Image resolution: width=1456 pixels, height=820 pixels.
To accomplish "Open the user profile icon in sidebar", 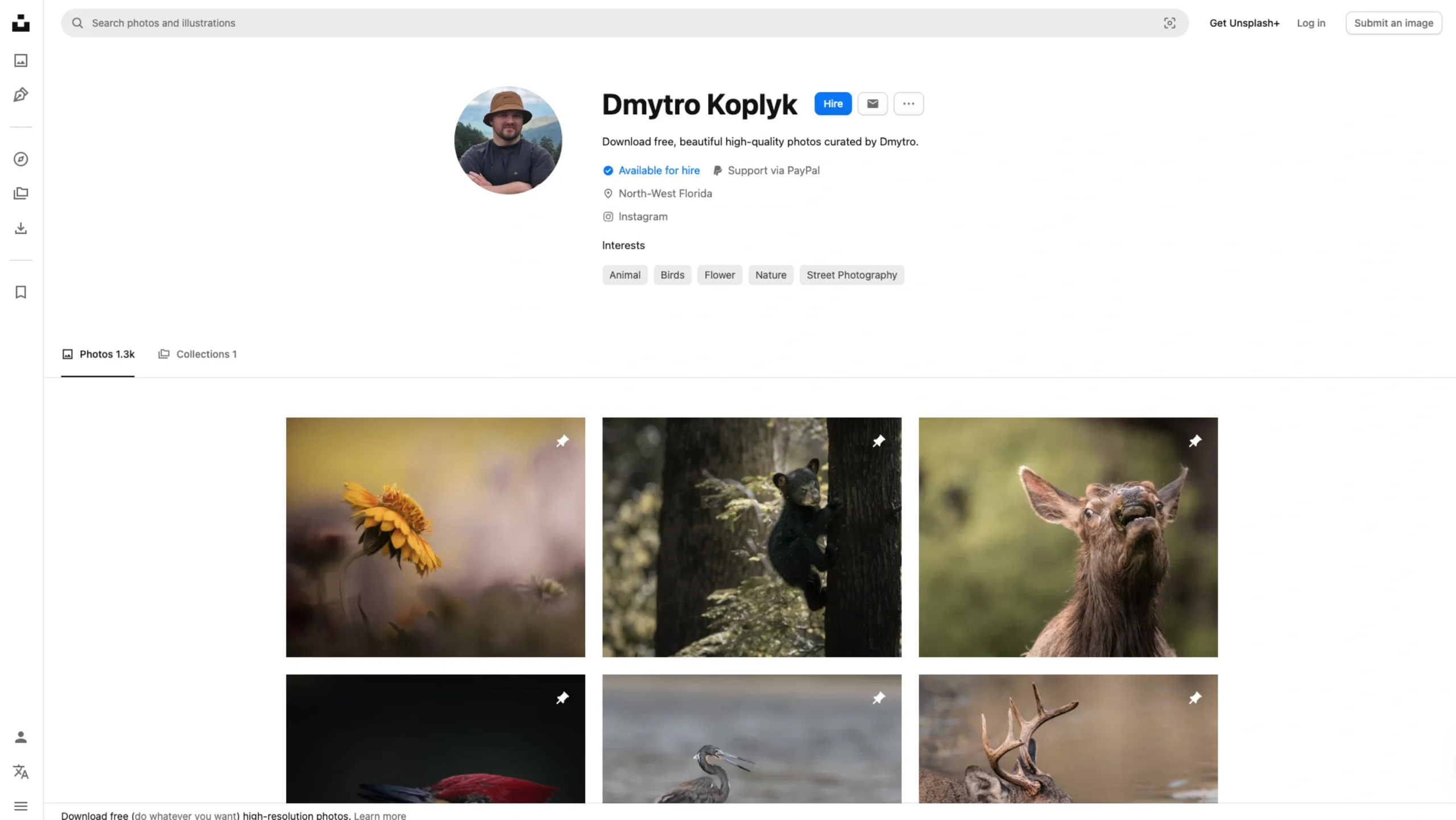I will coord(20,737).
